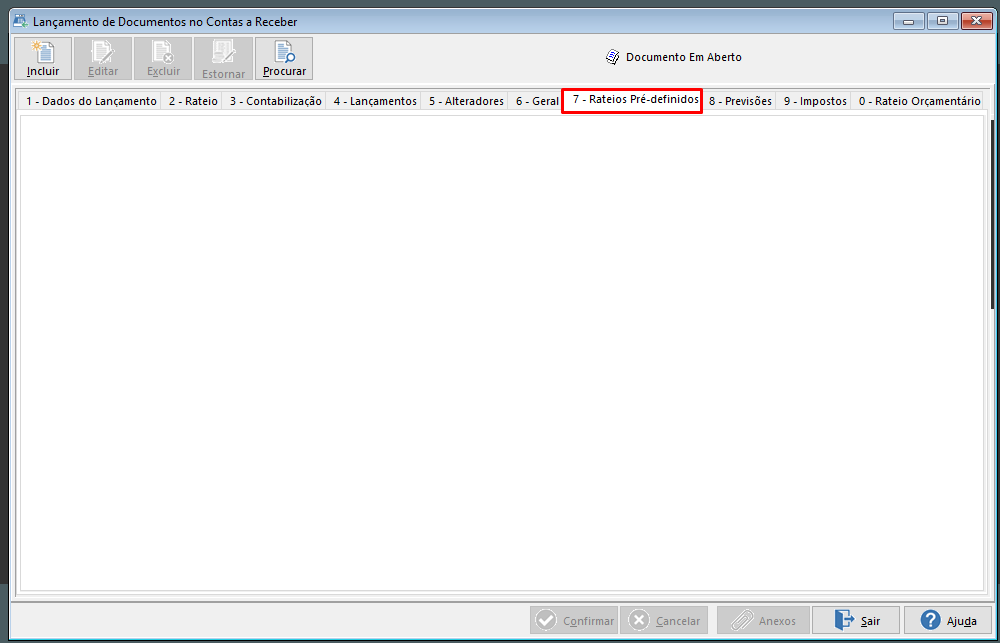Image resolution: width=1000 pixels, height=643 pixels.
Task: Select the 3 - Contabilização tab
Action: [276, 101]
